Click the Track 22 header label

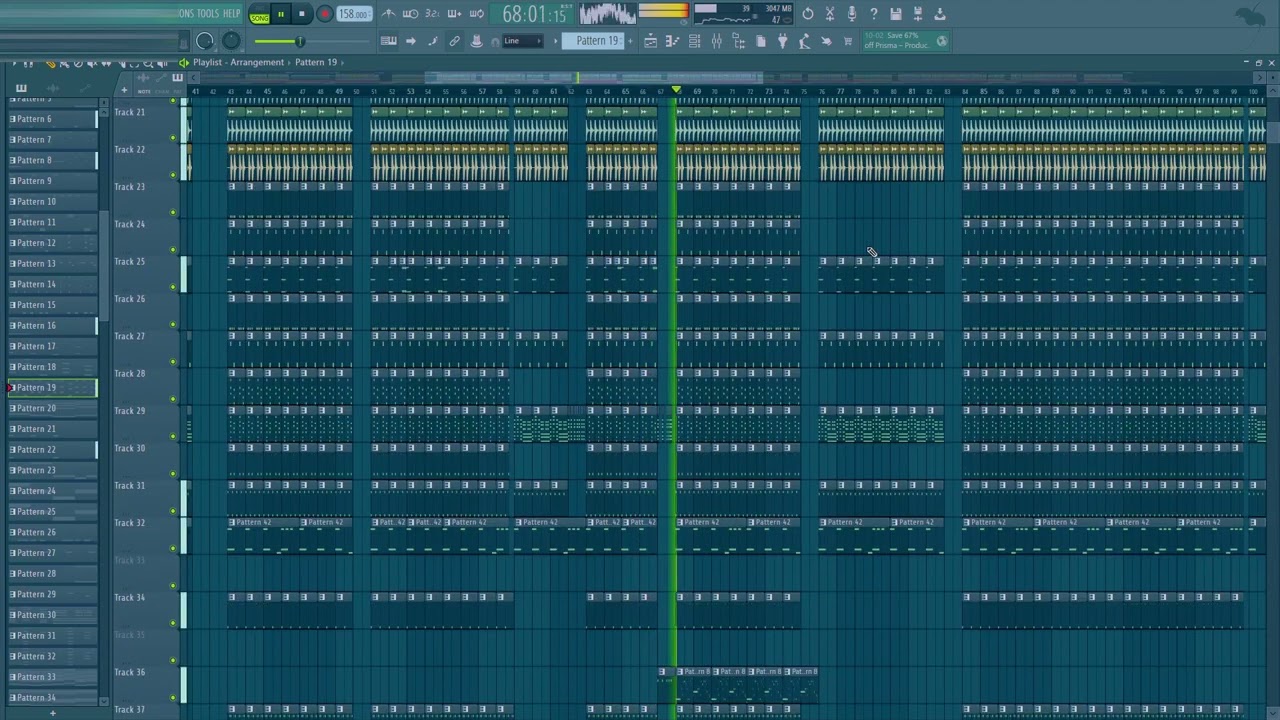coord(130,149)
